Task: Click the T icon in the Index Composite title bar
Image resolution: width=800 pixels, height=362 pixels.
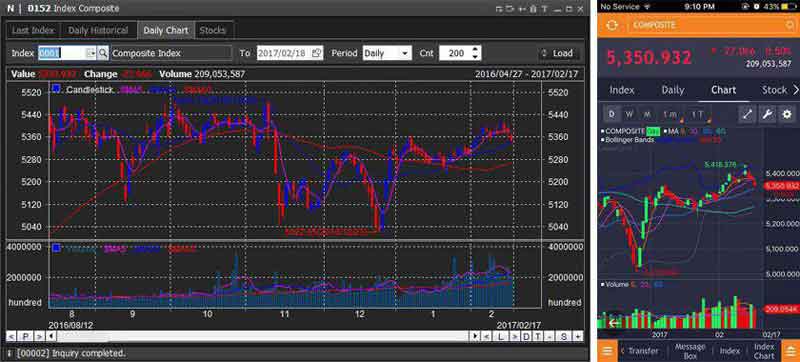Action: coord(545,9)
